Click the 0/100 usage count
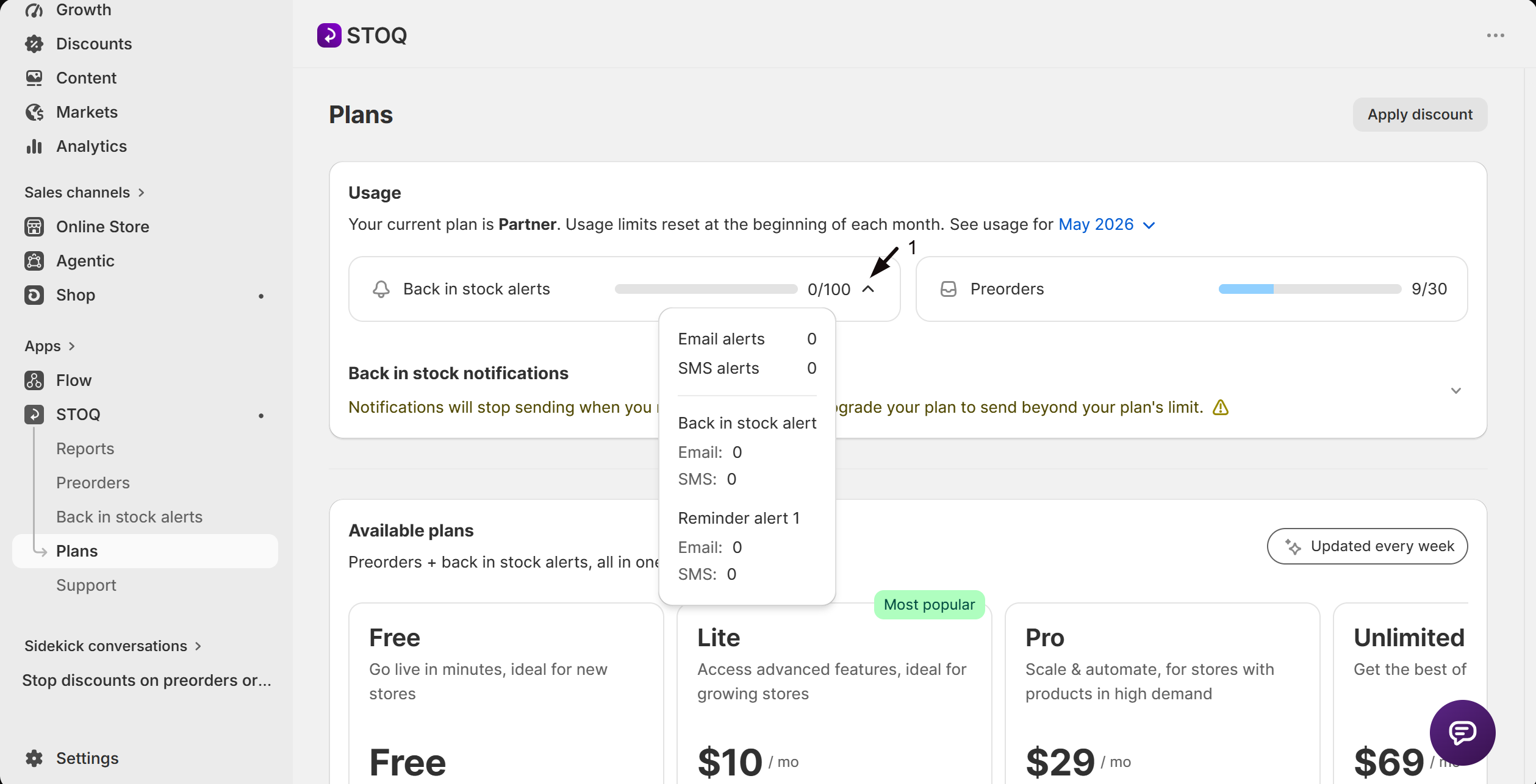Screen dimensions: 1536x784 pos(828,289)
